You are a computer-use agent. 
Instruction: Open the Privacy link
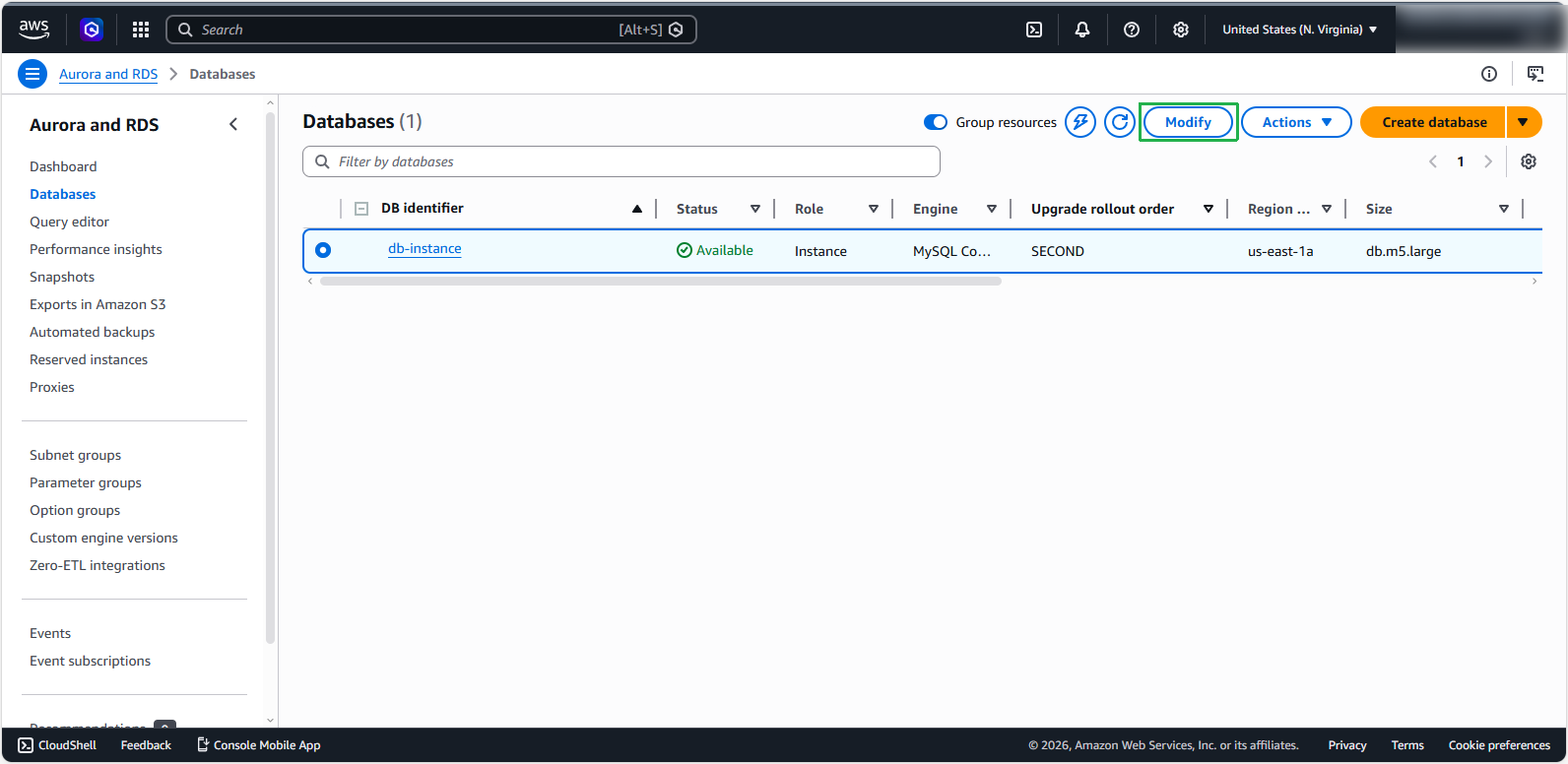pos(1346,745)
